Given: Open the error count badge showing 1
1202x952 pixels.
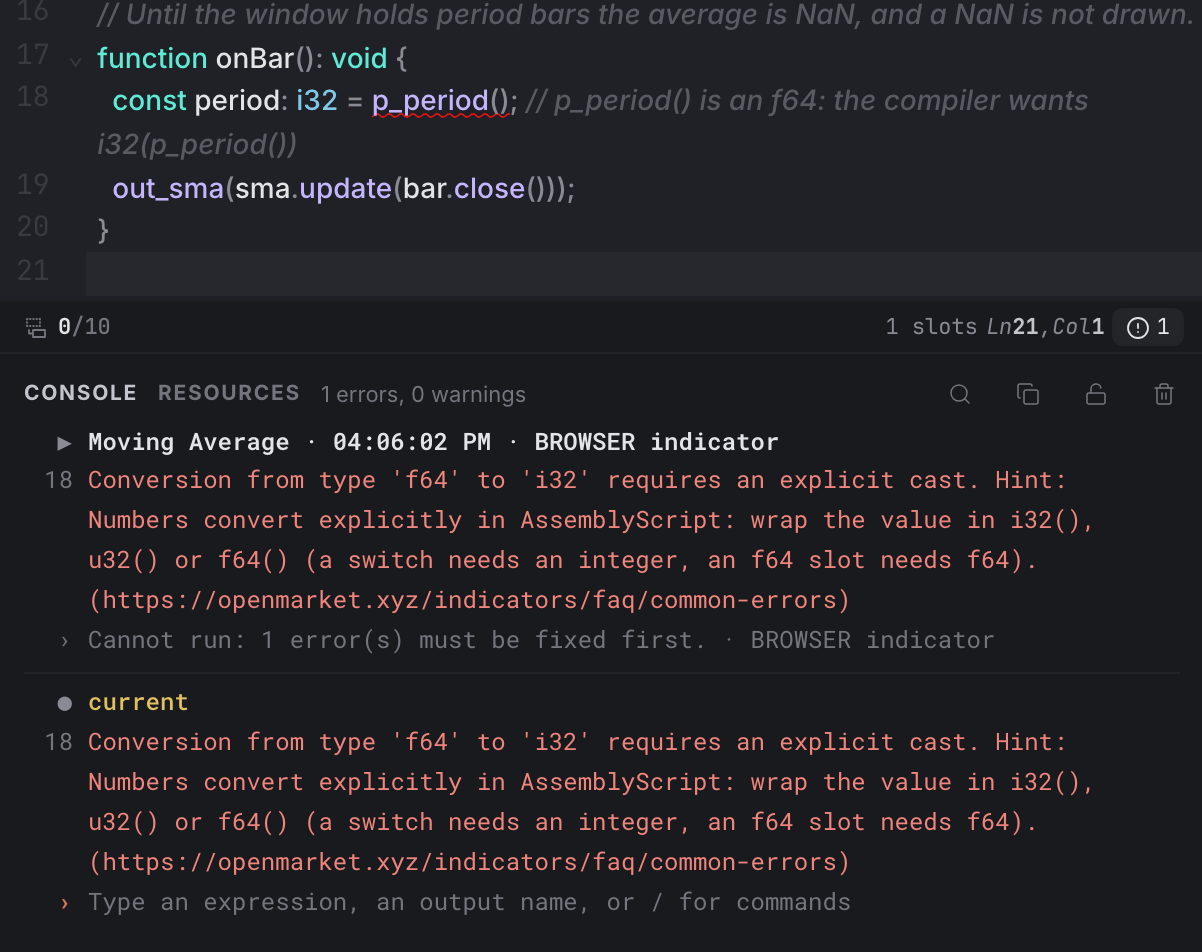Looking at the screenshot, I should click(x=1148, y=327).
